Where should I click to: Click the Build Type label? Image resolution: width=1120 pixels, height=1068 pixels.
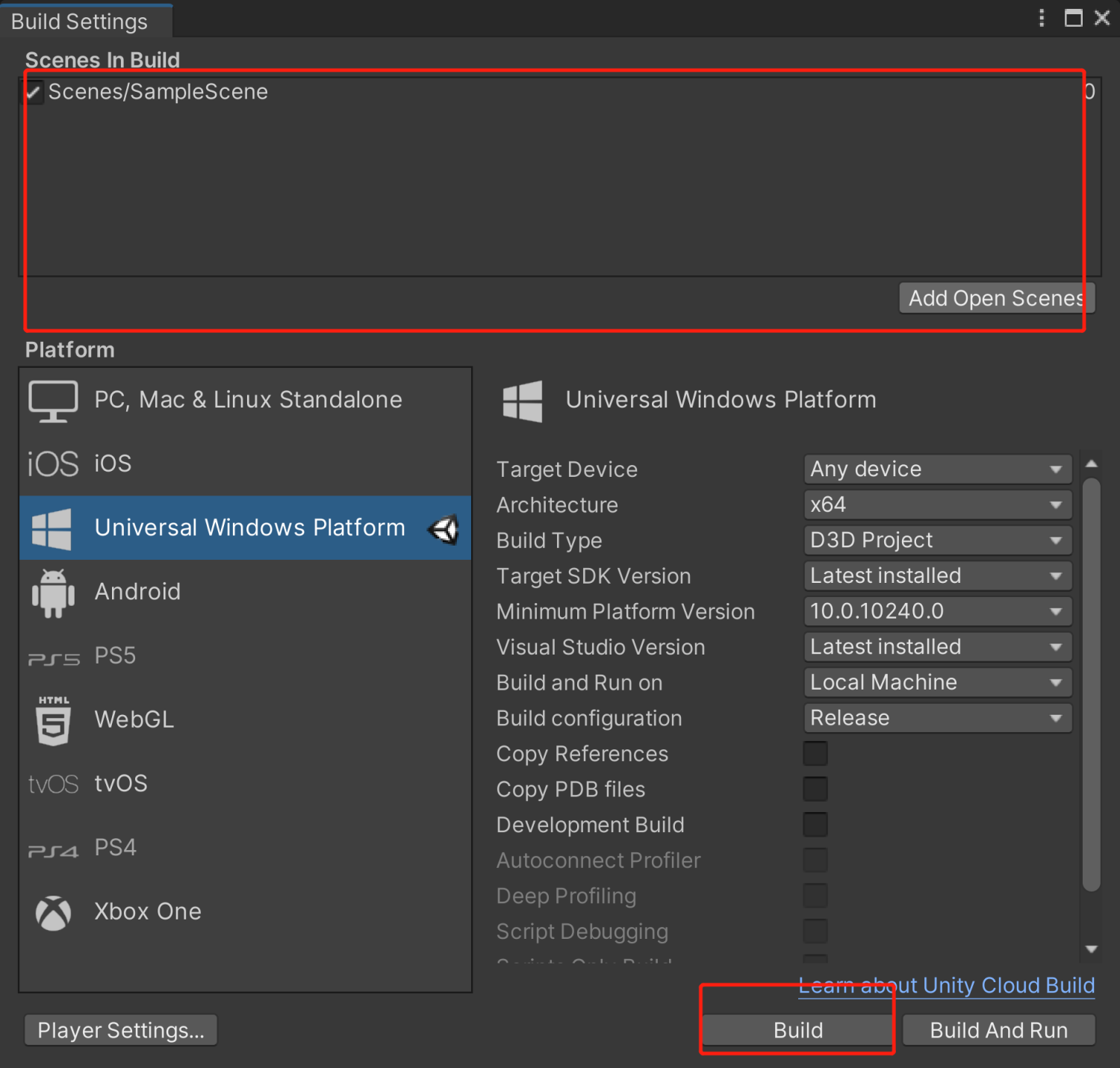tap(549, 541)
